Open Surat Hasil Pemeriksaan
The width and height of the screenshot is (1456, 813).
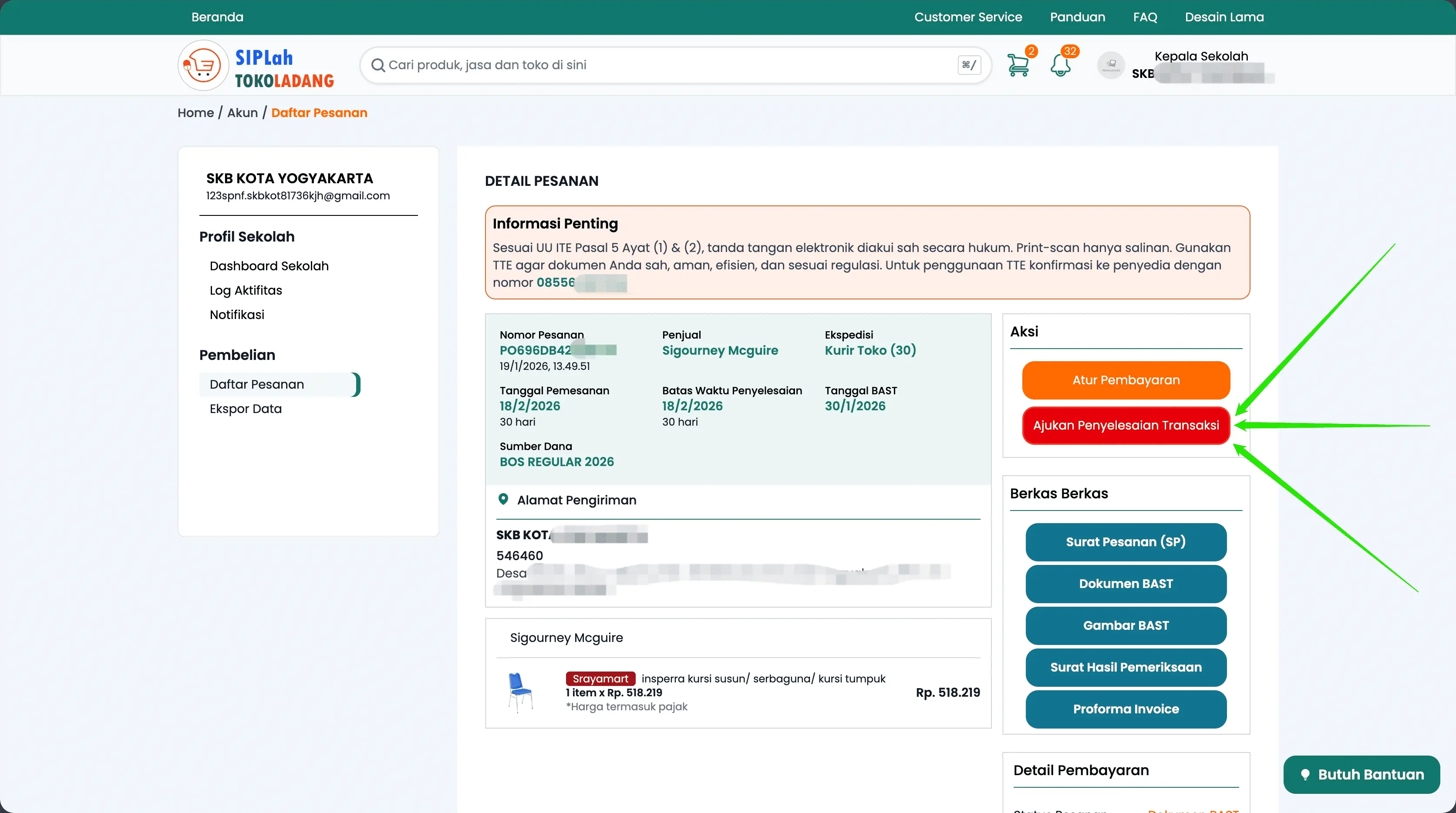[1126, 667]
